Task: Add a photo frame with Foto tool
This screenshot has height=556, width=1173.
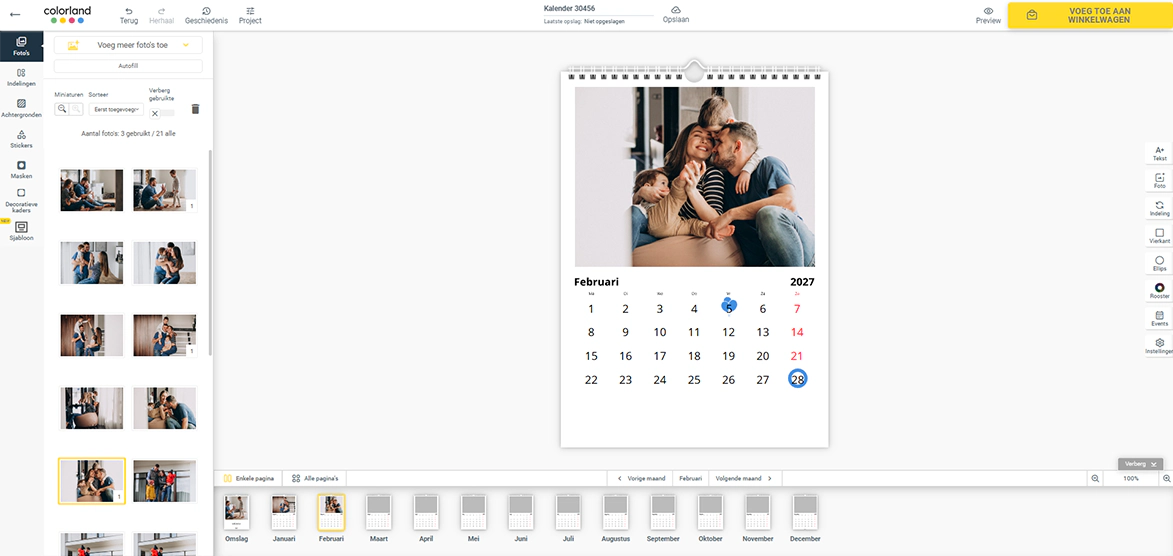Action: click(x=1159, y=181)
